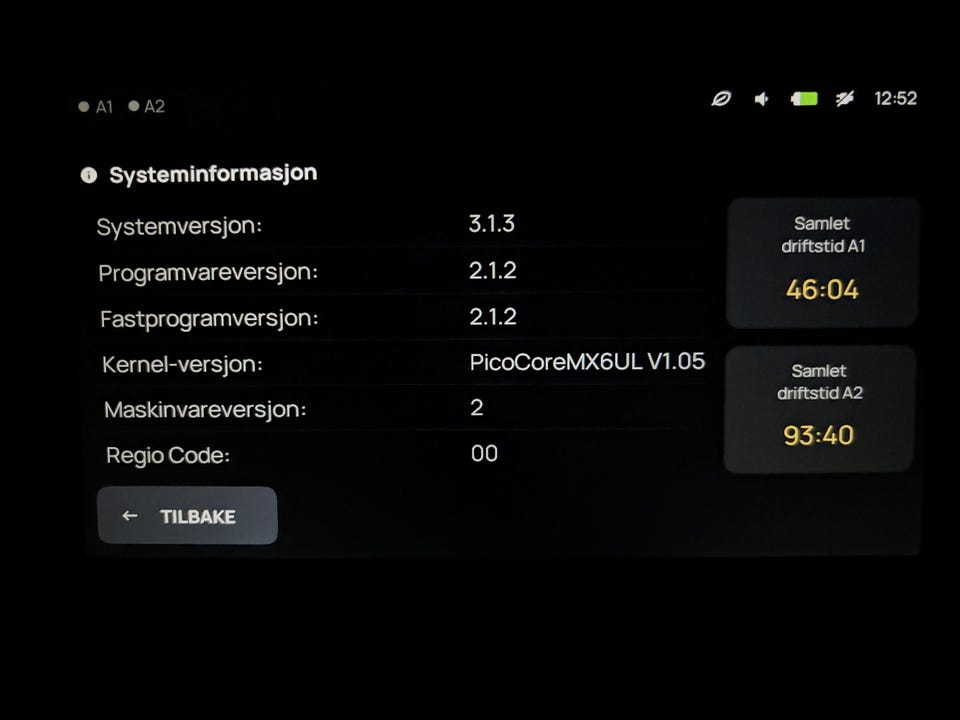The image size is (960, 720).
Task: Select the A2 status indicator dot
Action: pyautogui.click(x=133, y=106)
